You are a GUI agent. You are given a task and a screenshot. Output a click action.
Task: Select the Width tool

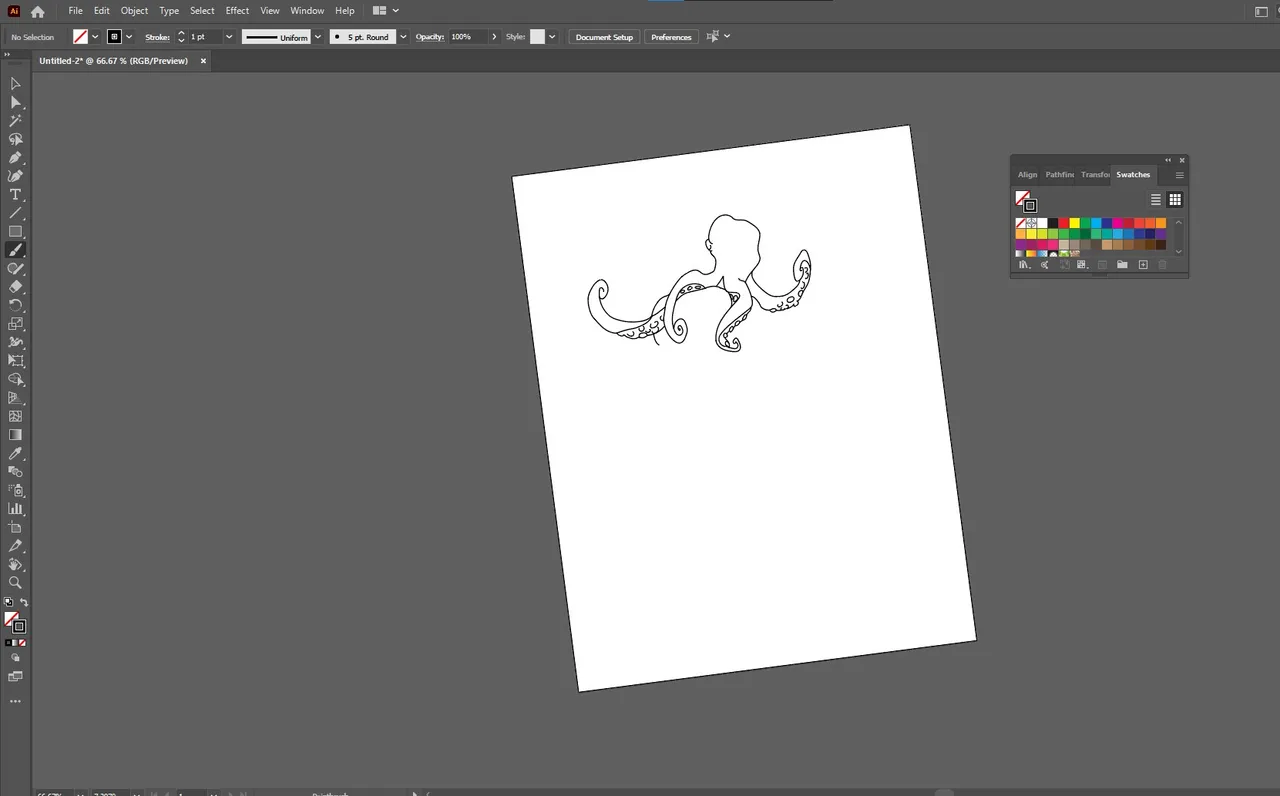point(15,343)
